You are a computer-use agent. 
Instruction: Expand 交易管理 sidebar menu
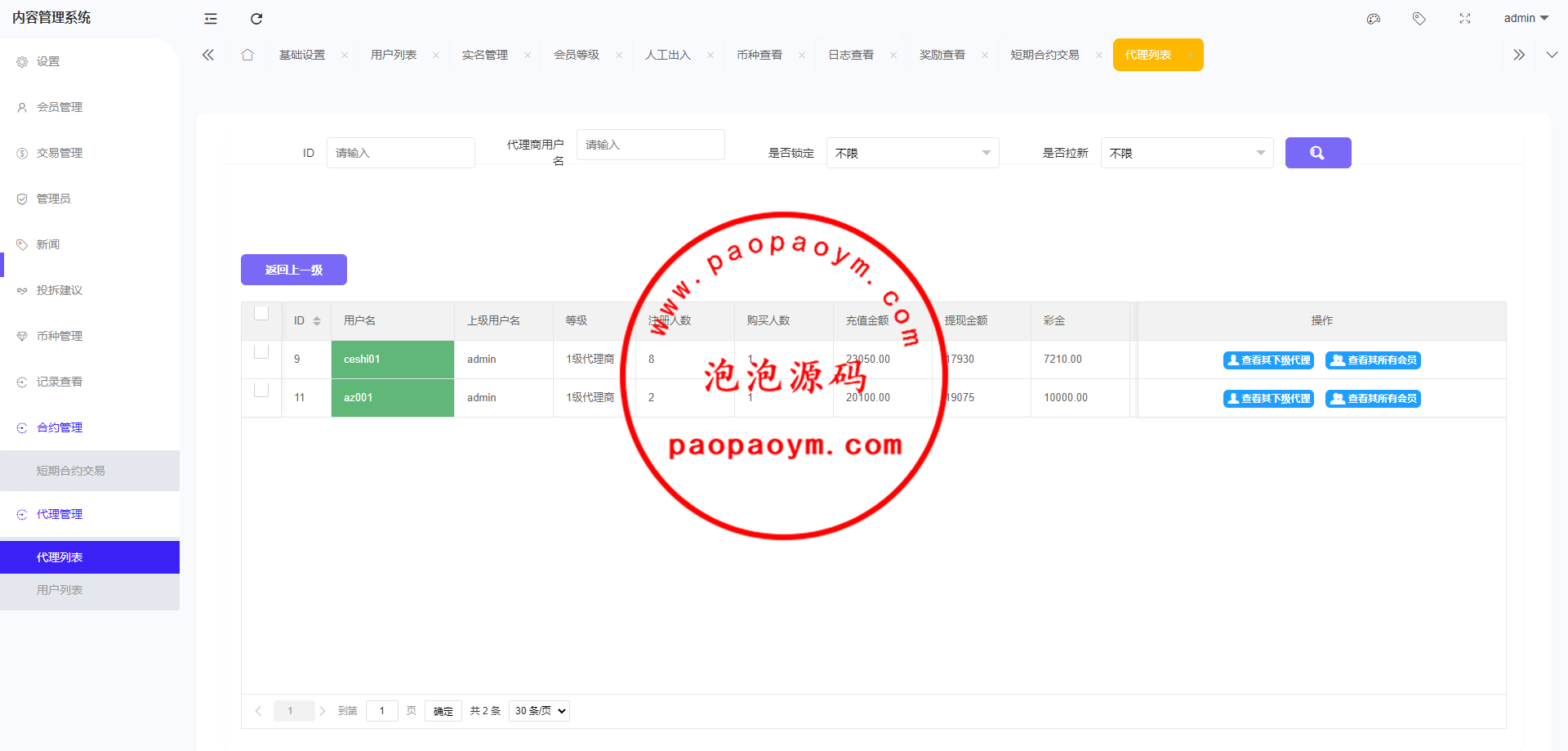click(90, 153)
